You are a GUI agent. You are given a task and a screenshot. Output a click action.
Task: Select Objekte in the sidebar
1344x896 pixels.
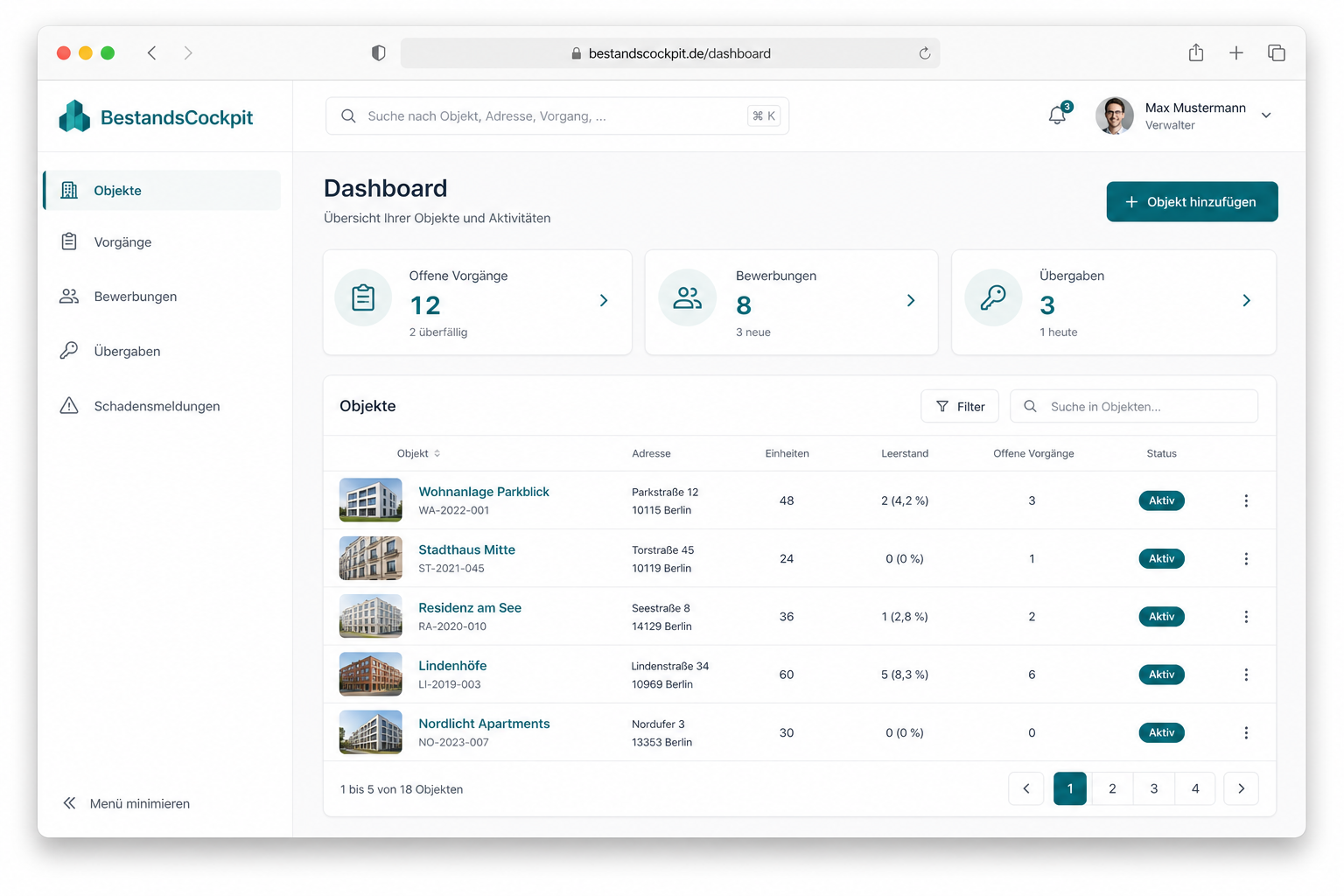click(162, 190)
